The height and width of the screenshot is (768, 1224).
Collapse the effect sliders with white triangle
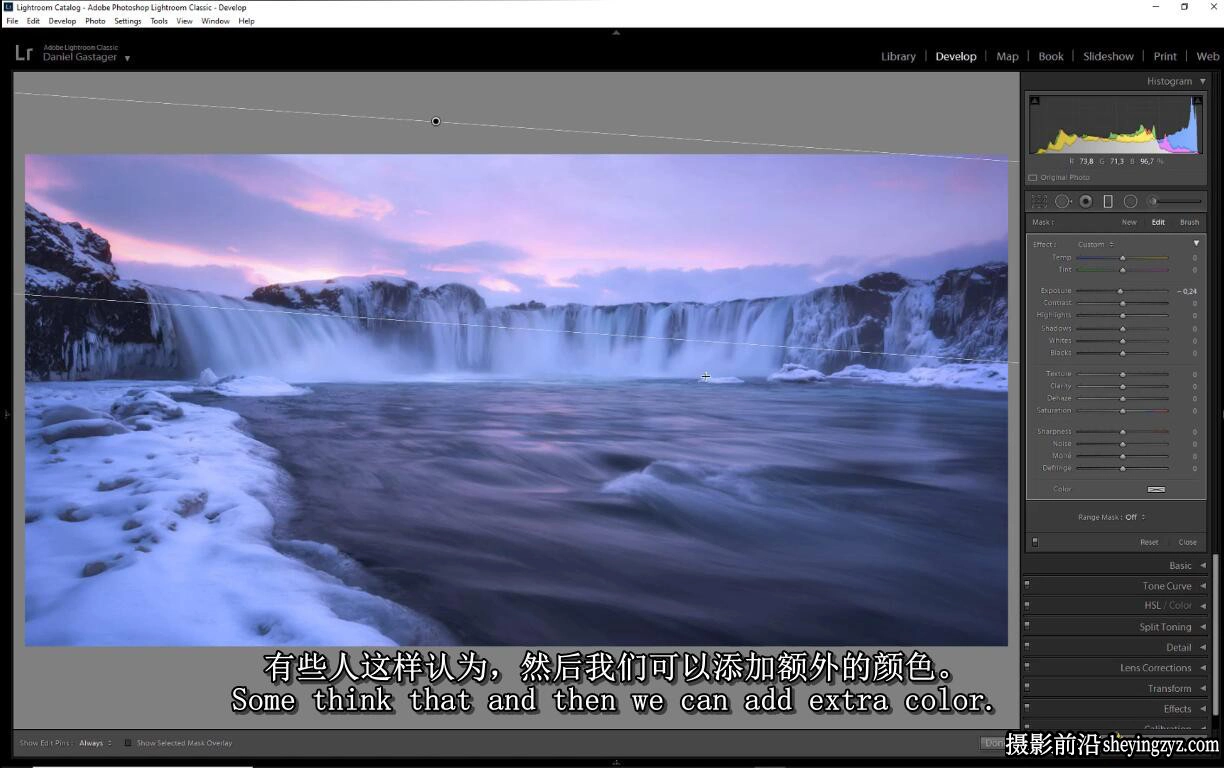pos(1196,243)
